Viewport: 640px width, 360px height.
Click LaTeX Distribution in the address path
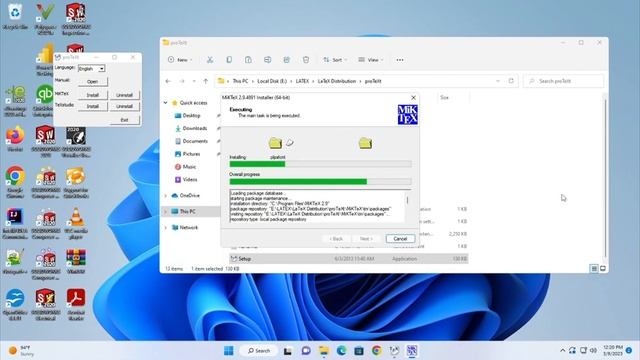337,81
